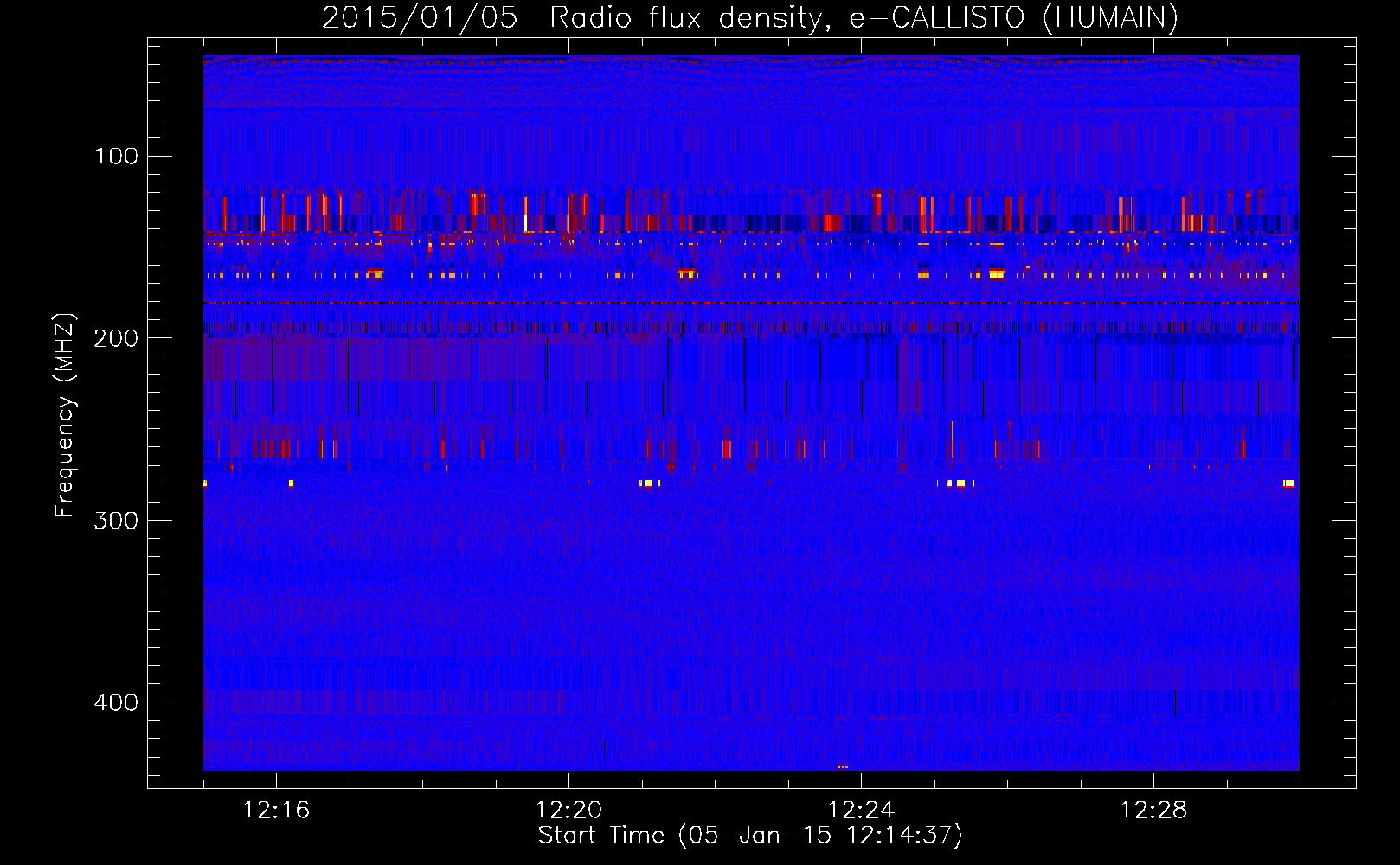Click the 200 frequency tick label
The image size is (1400, 865).
tap(116, 338)
